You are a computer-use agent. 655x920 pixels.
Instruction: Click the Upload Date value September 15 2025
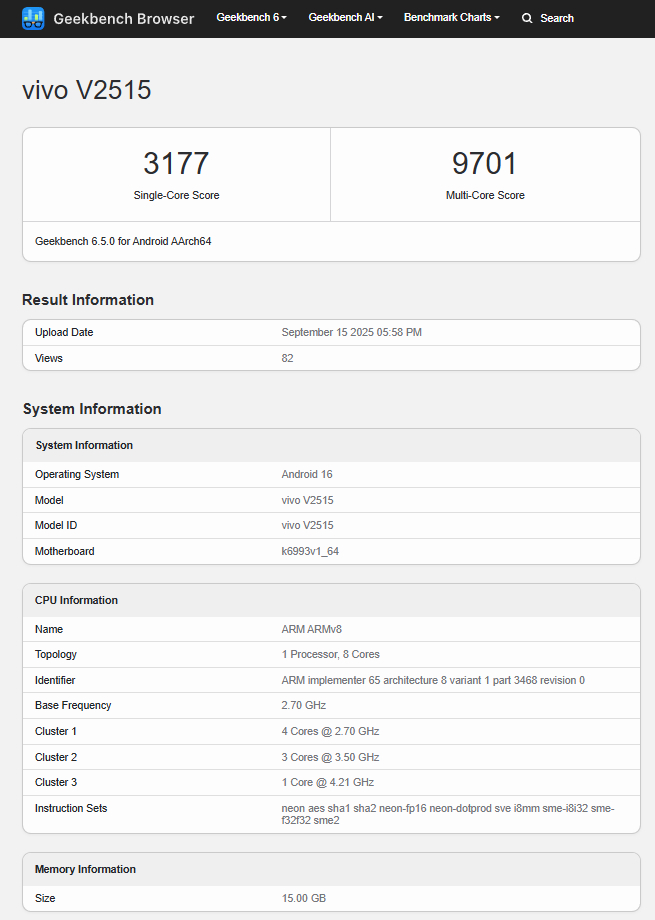click(351, 332)
